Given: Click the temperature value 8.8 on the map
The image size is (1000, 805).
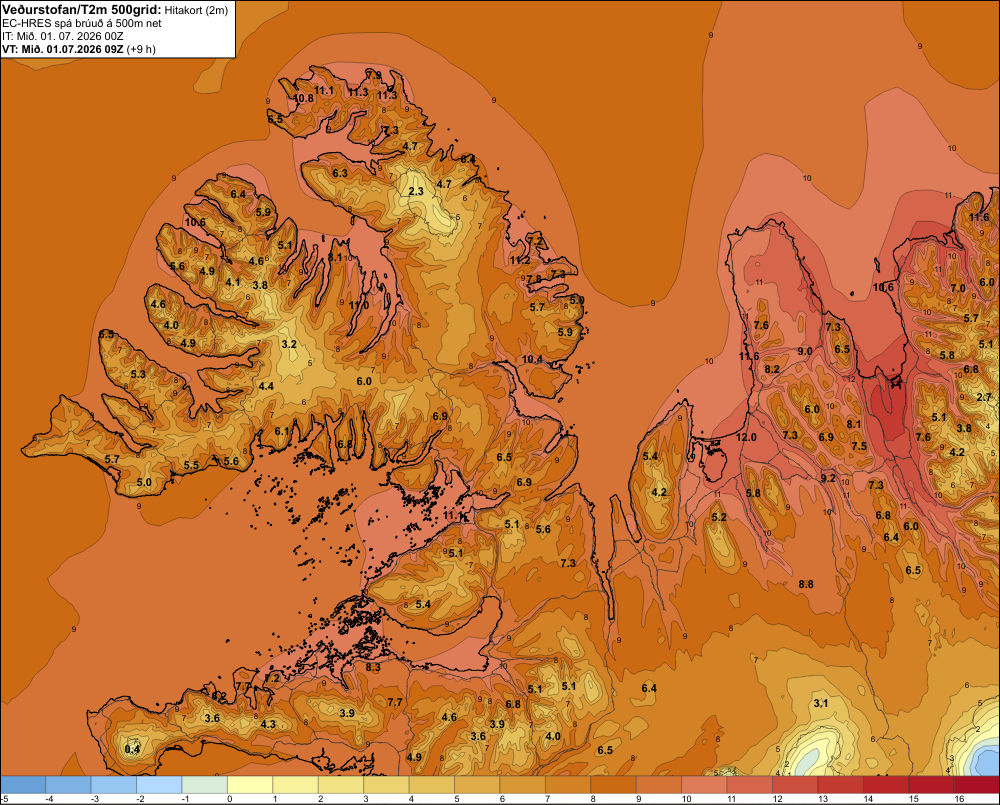Looking at the screenshot, I should pos(805,584).
